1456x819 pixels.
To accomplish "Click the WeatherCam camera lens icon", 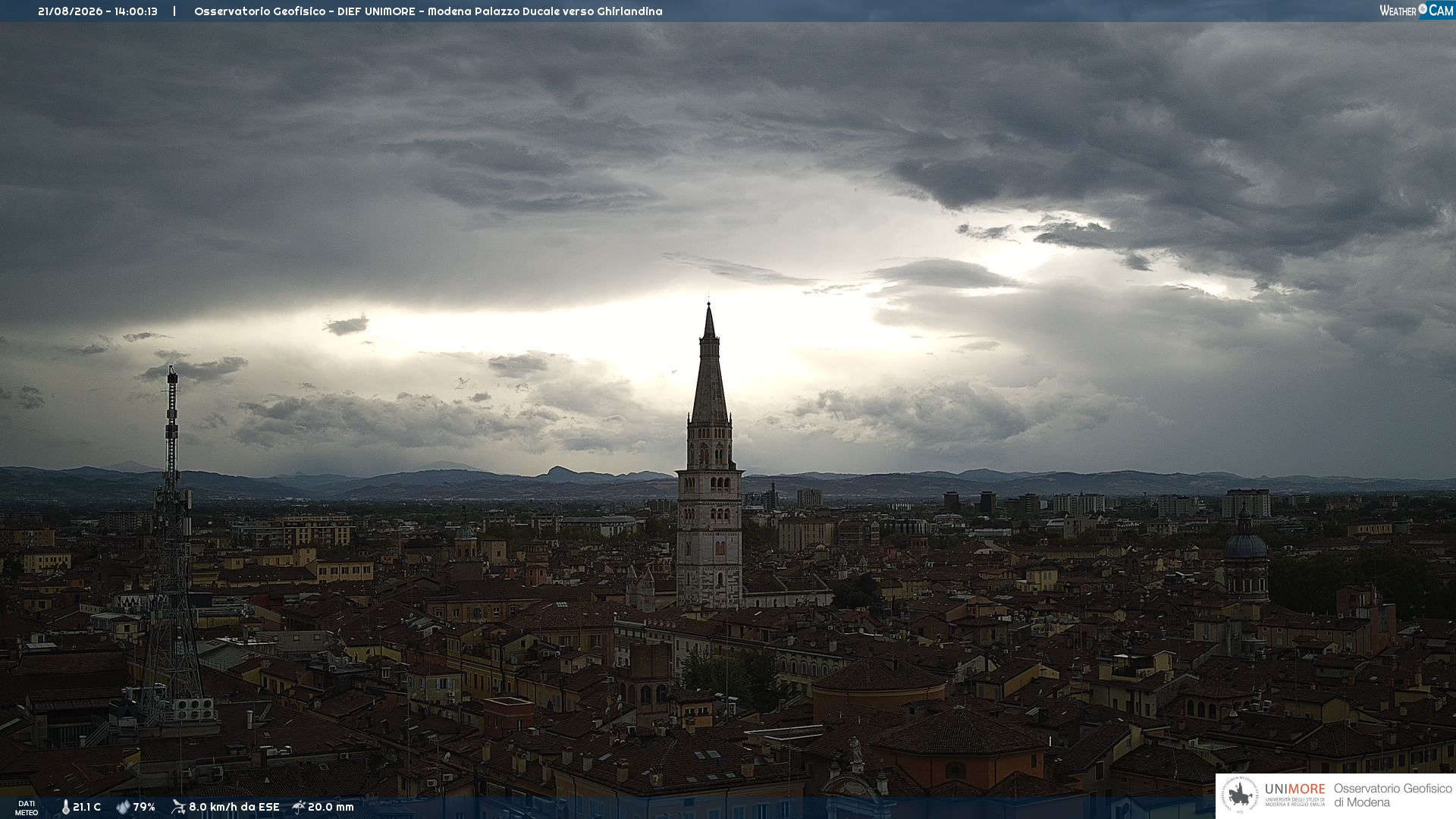I will [1423, 9].
